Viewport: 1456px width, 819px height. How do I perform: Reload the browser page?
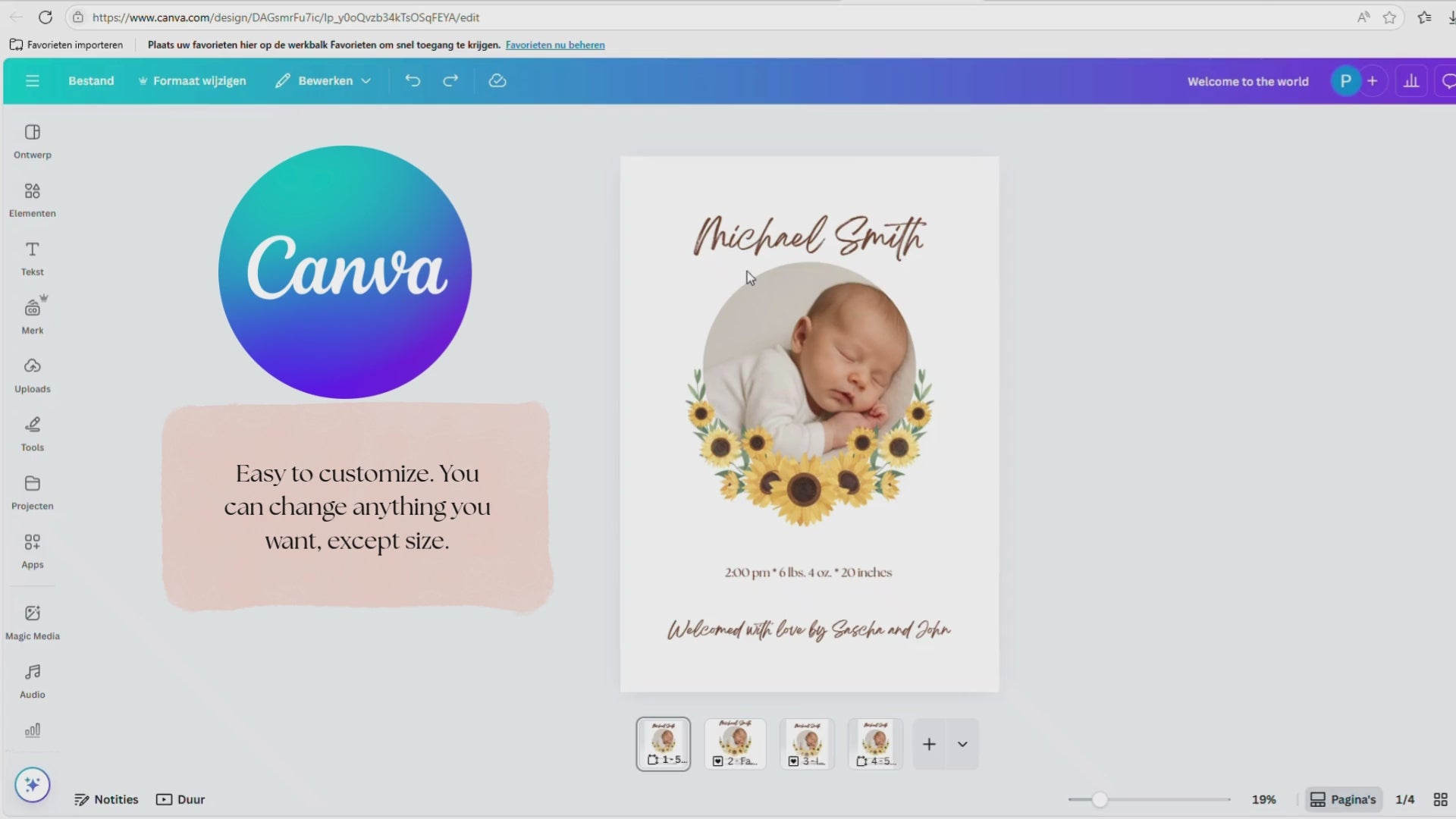coord(45,17)
